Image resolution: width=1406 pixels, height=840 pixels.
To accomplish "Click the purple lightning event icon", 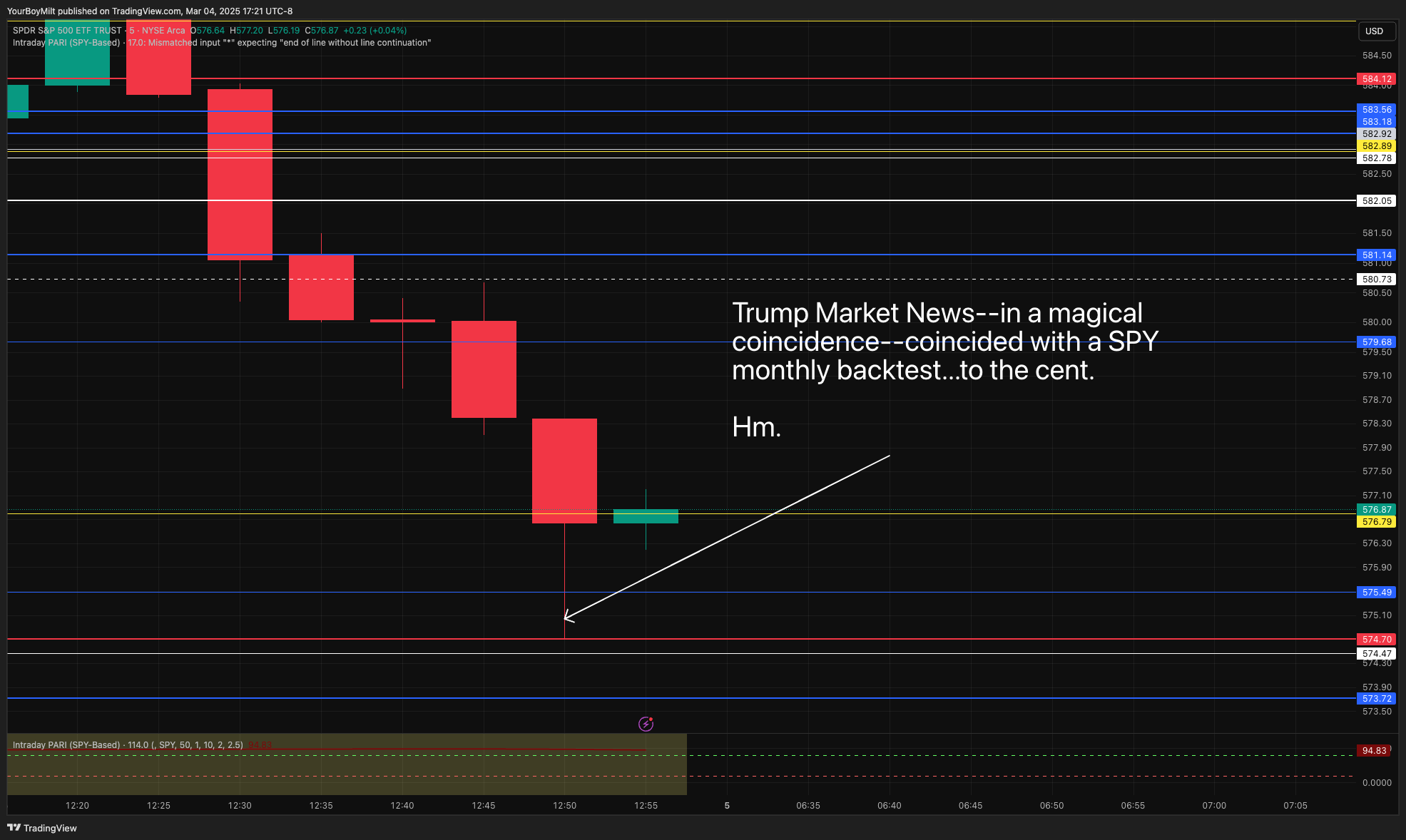I will click(x=646, y=724).
